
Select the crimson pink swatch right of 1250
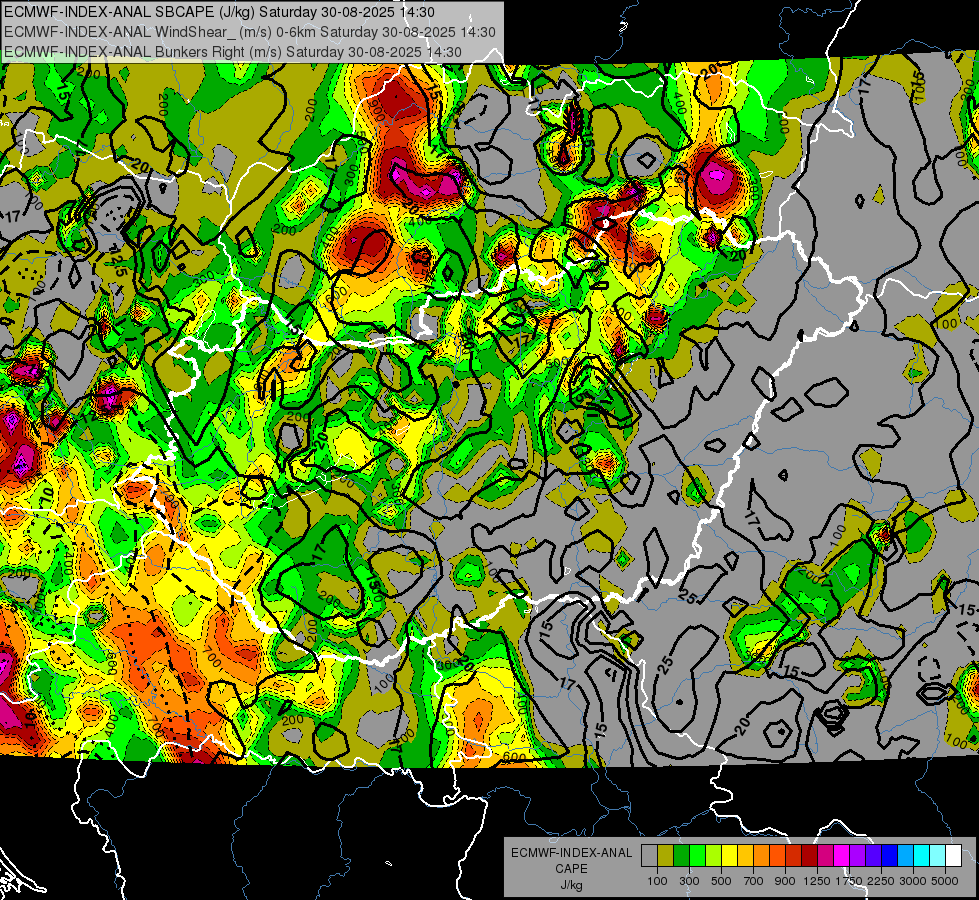825,856
